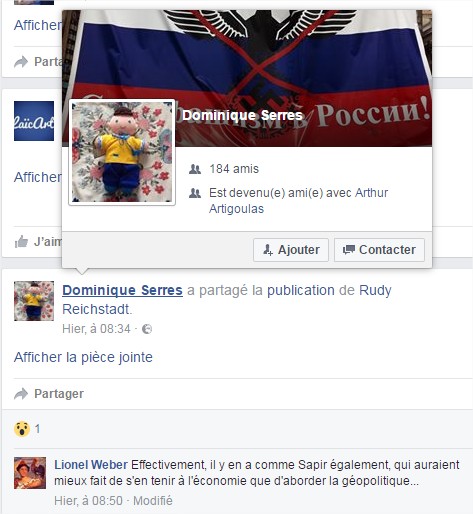Open the Rudy Reichstadt profile link
The width and height of the screenshot is (473, 514).
coord(227,300)
